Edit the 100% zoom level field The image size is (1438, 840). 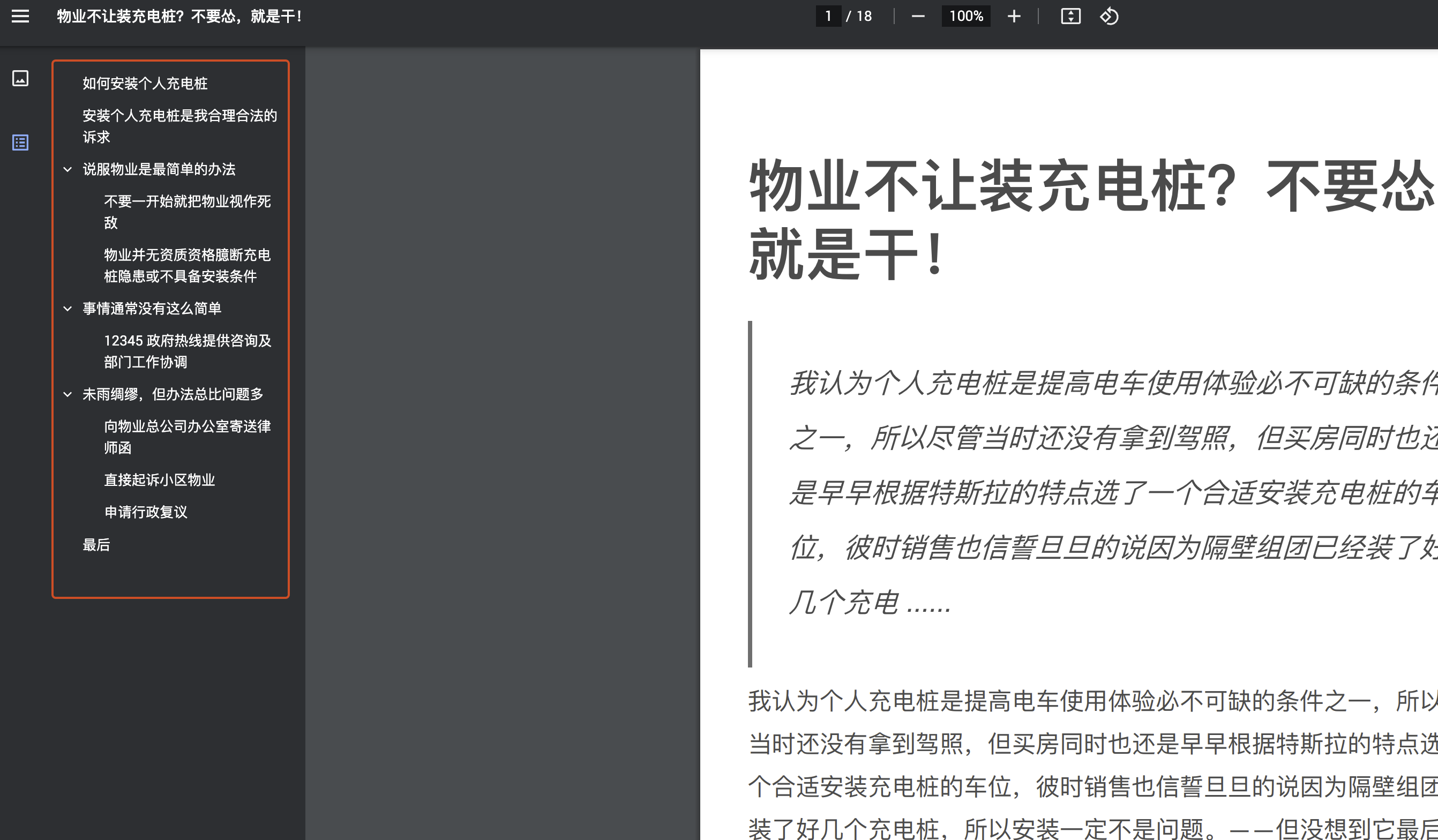965,16
